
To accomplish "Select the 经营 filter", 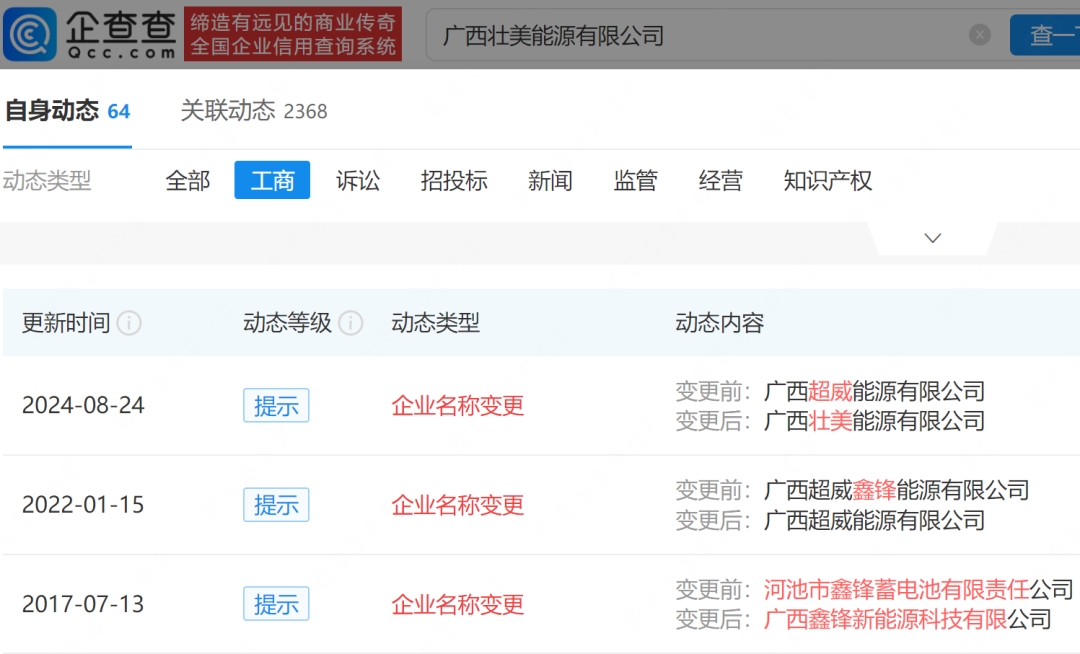I will tap(721, 181).
